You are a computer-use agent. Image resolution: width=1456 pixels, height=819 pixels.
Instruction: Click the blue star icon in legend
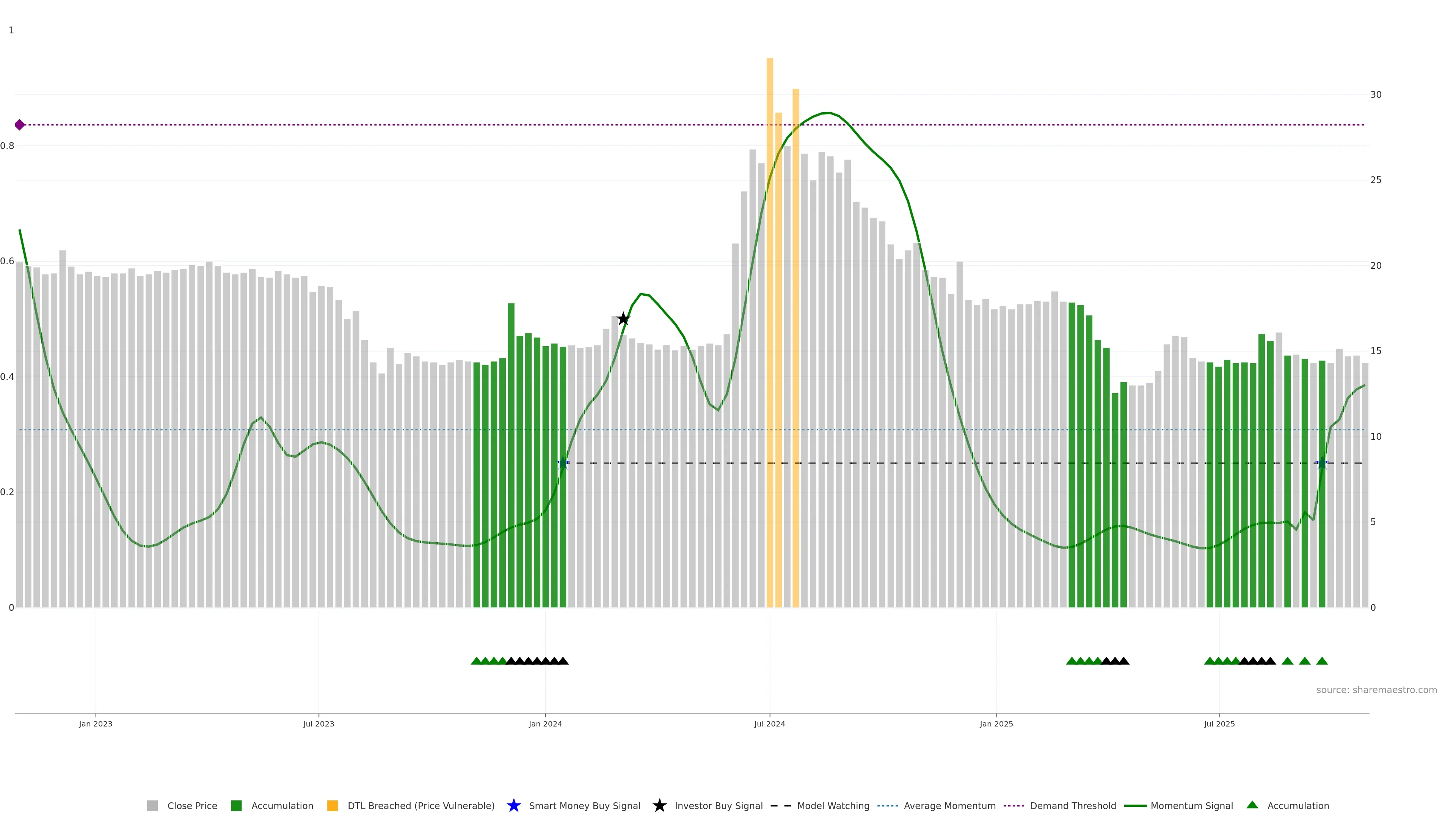tap(513, 805)
